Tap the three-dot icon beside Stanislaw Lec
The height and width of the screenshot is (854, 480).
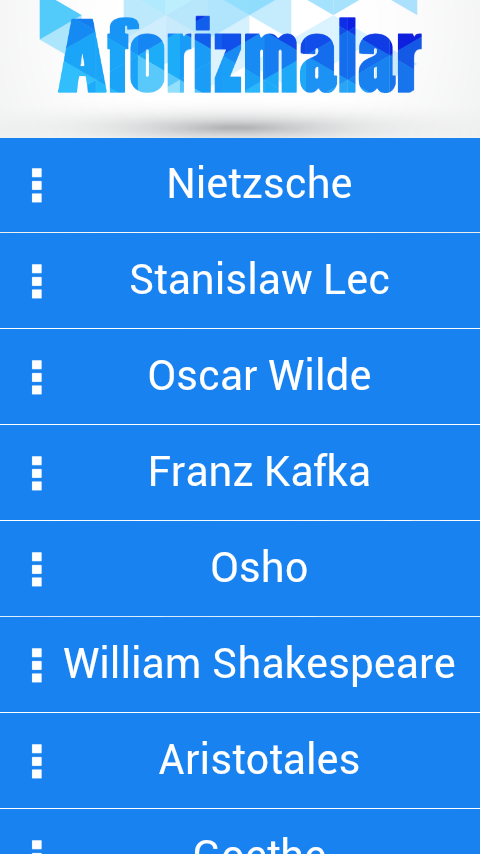tap(37, 281)
